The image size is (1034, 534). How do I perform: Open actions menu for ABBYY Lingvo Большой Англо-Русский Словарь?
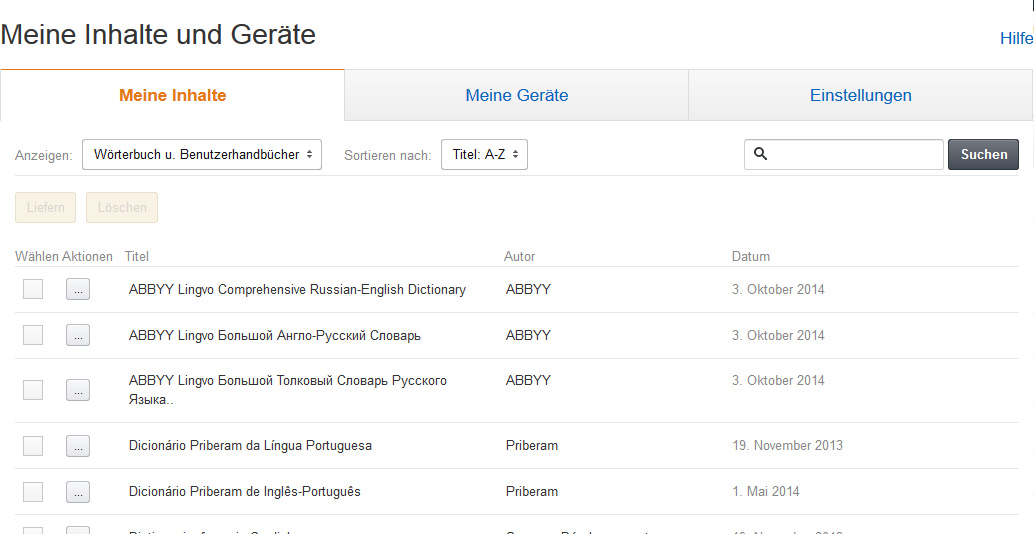pos(78,335)
